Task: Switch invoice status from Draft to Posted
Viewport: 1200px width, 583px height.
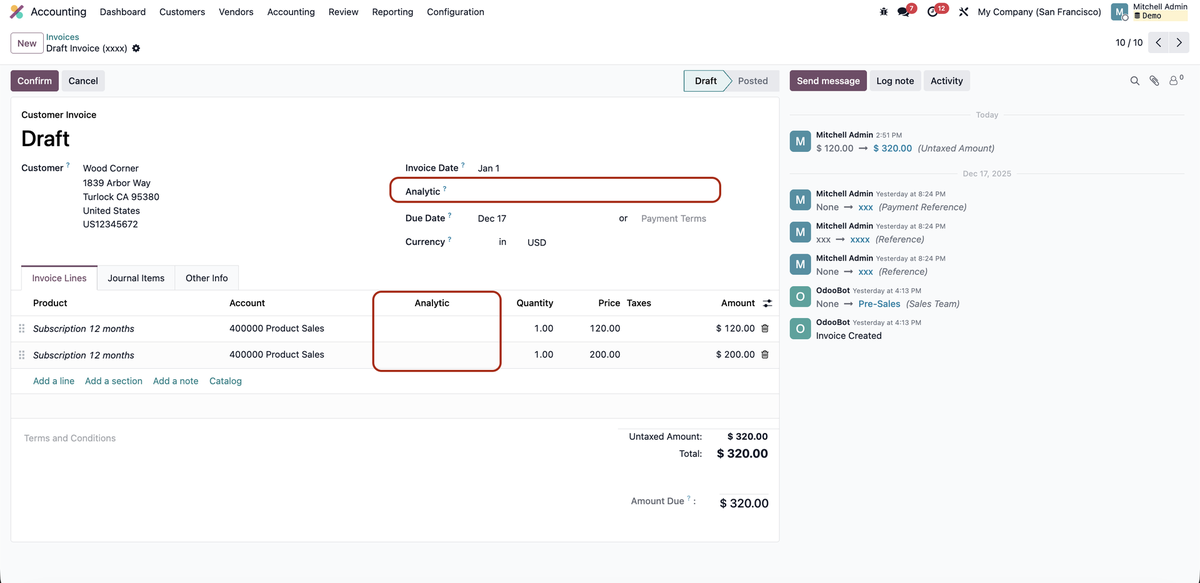Action: (x=752, y=80)
